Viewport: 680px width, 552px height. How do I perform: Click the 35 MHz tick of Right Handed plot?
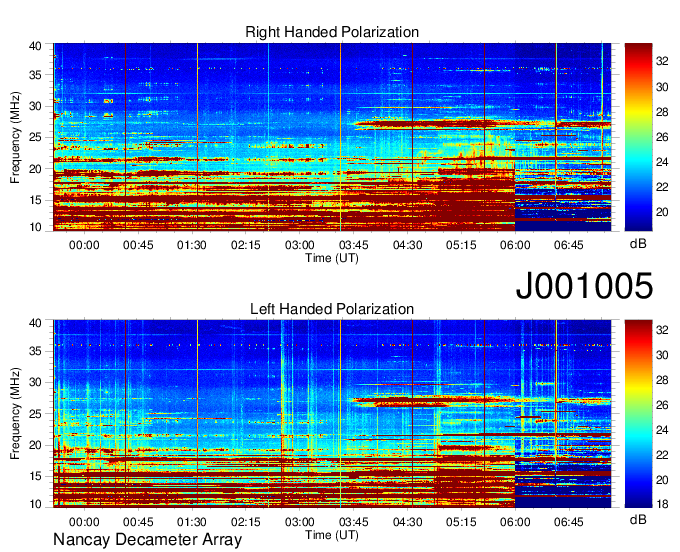[x=35, y=75]
